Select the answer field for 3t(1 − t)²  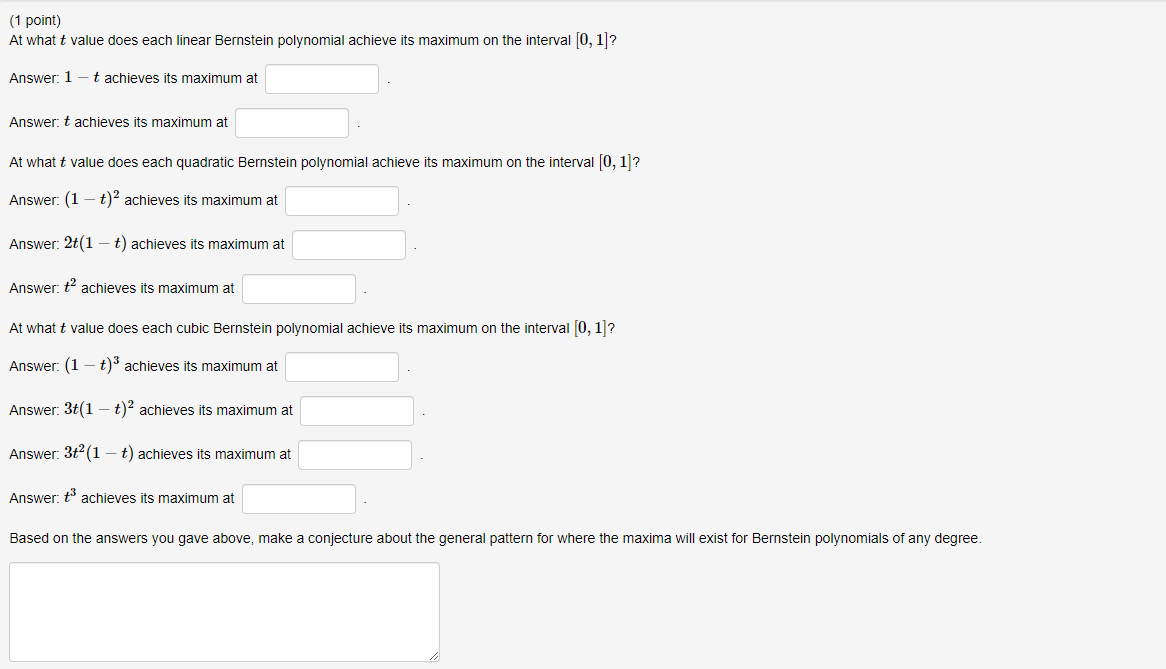tap(356, 410)
